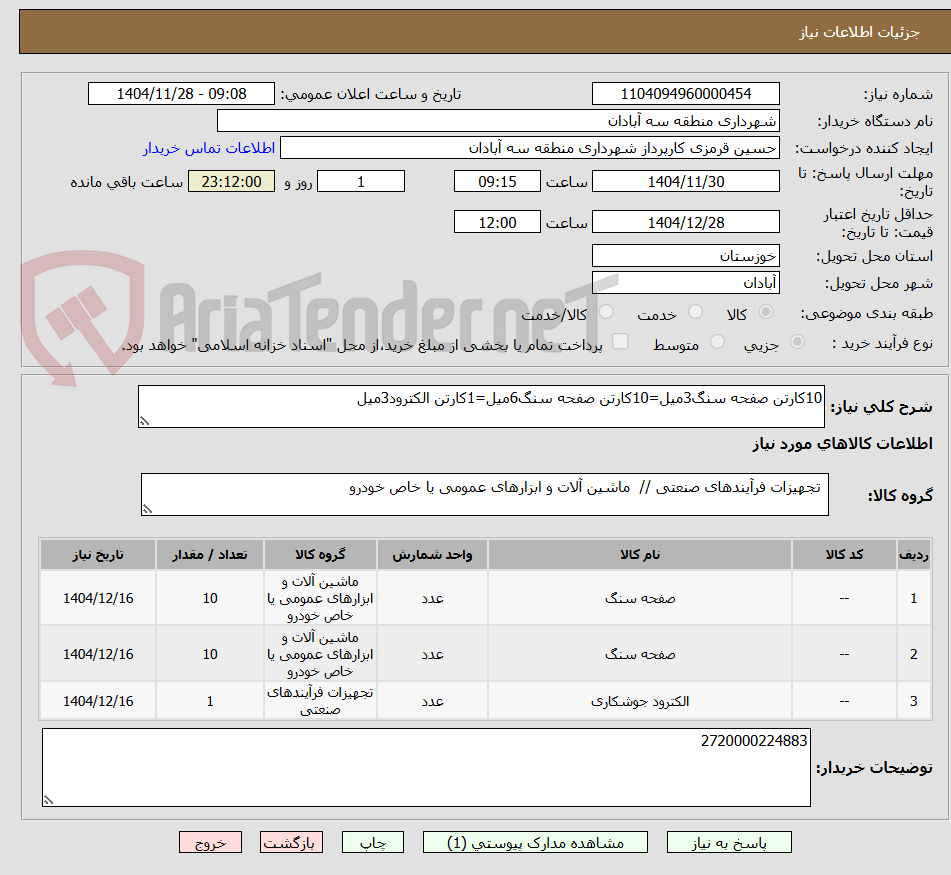The height and width of the screenshot is (875, 951).
Task: Click the buyer name field شهرداری منطقه سه آبادان
Action: pyautogui.click(x=498, y=121)
